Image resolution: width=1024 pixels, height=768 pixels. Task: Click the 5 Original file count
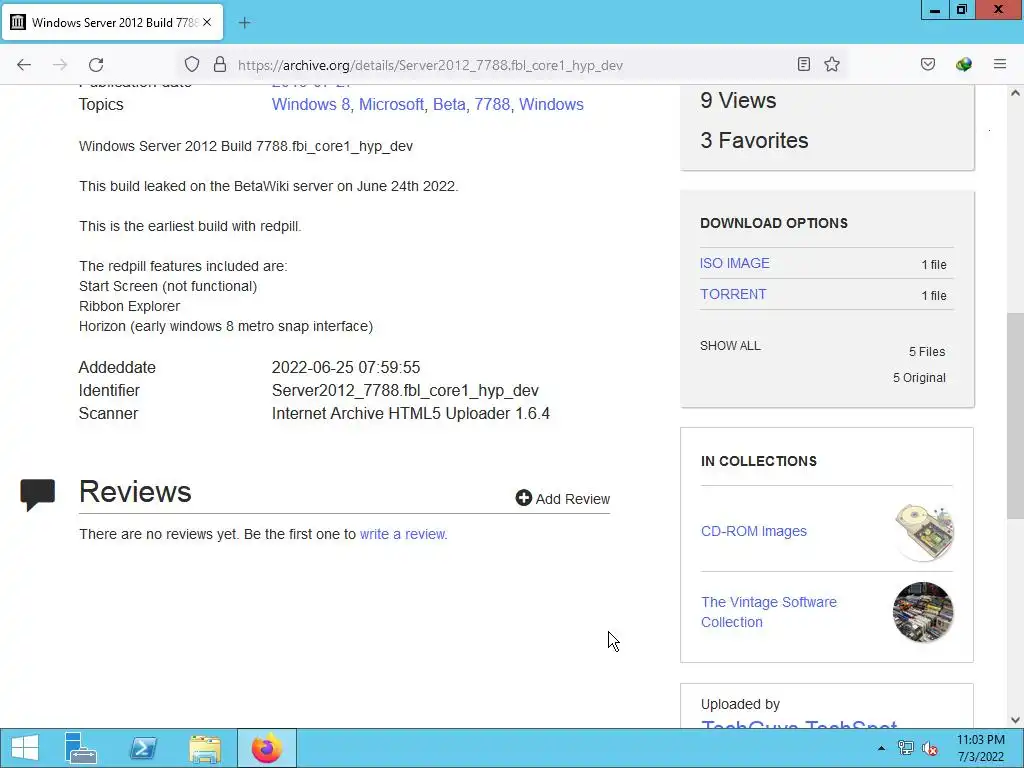click(x=919, y=377)
